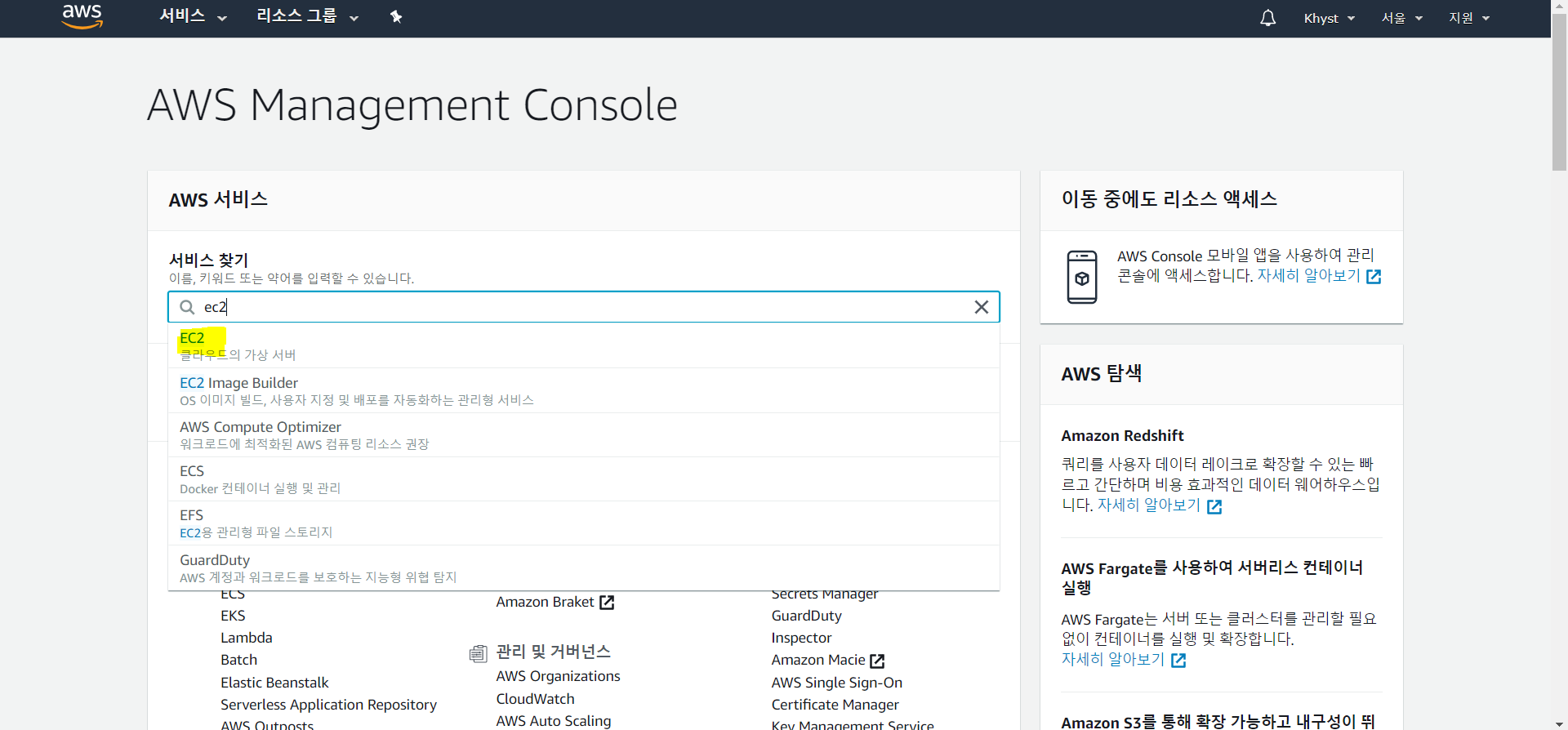
Task: Click the AWS logo home icon
Action: [x=82, y=16]
